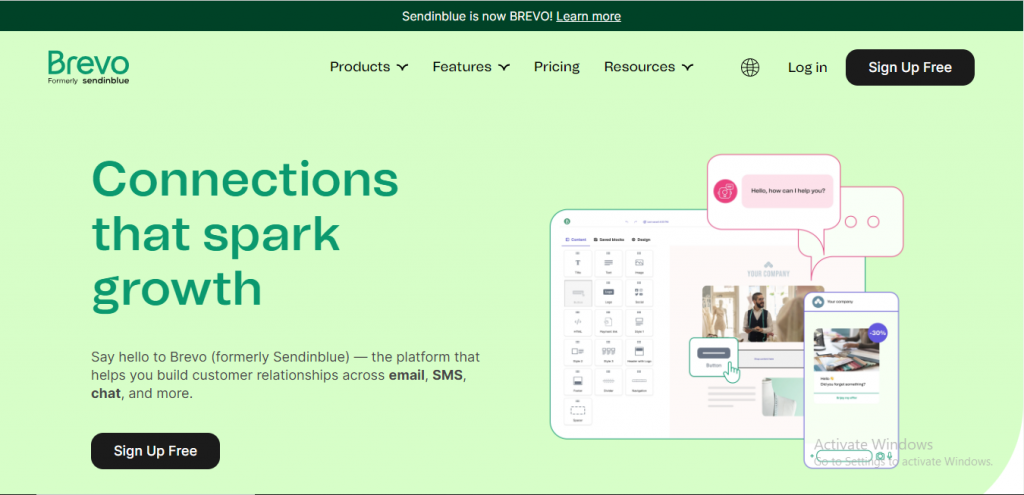This screenshot has height=495, width=1024.
Task: Click Sign Up Free in the header
Action: [910, 67]
